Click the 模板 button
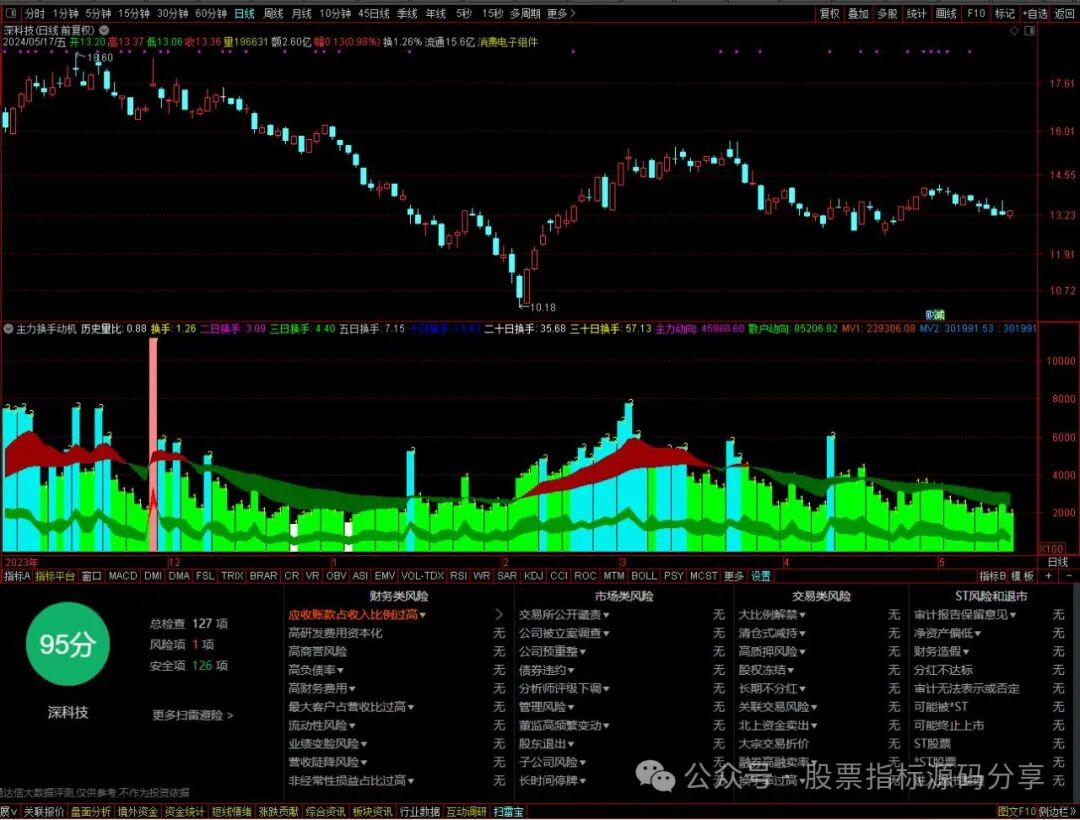 point(1023,576)
